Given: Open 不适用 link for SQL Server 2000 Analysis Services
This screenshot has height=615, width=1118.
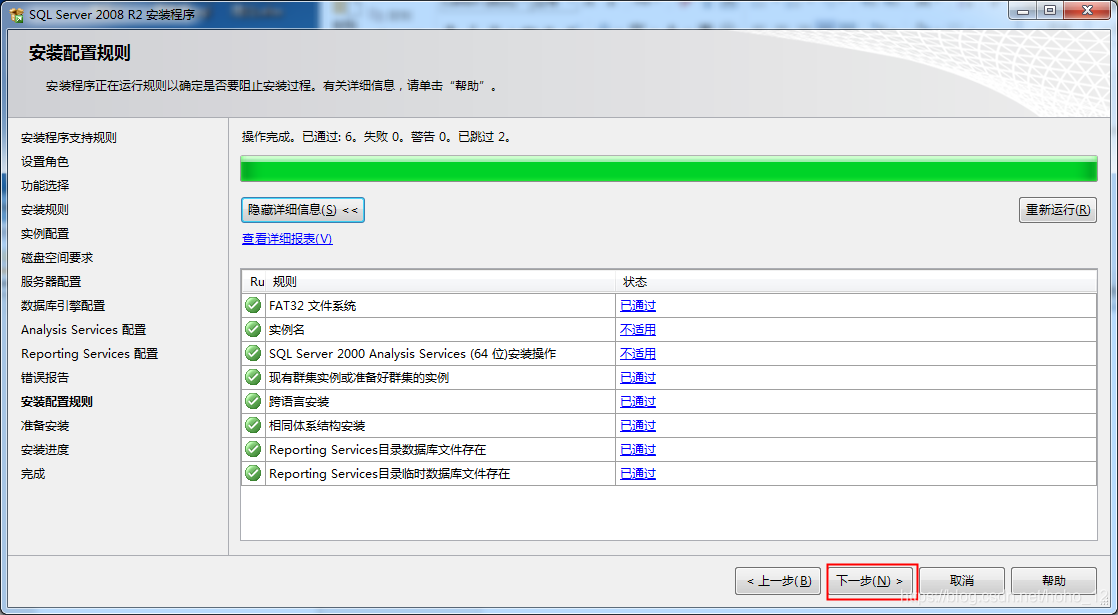Looking at the screenshot, I should (x=638, y=353).
